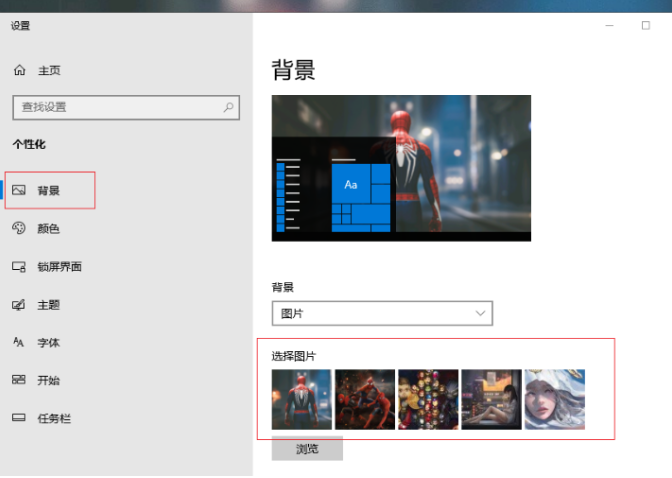Open the 颜色 settings page

pyautogui.click(x=48, y=228)
